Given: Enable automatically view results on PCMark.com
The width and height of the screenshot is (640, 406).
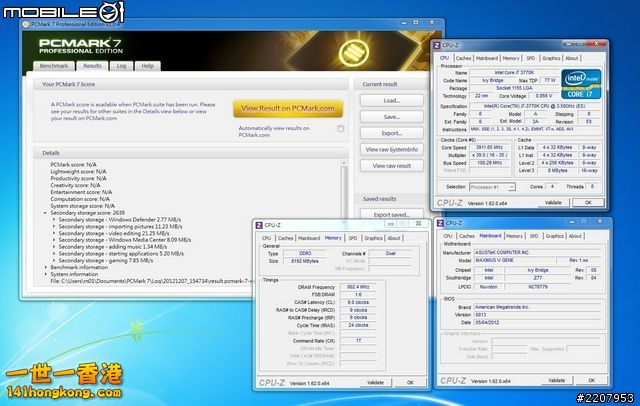Looking at the screenshot, I should (x=341, y=129).
